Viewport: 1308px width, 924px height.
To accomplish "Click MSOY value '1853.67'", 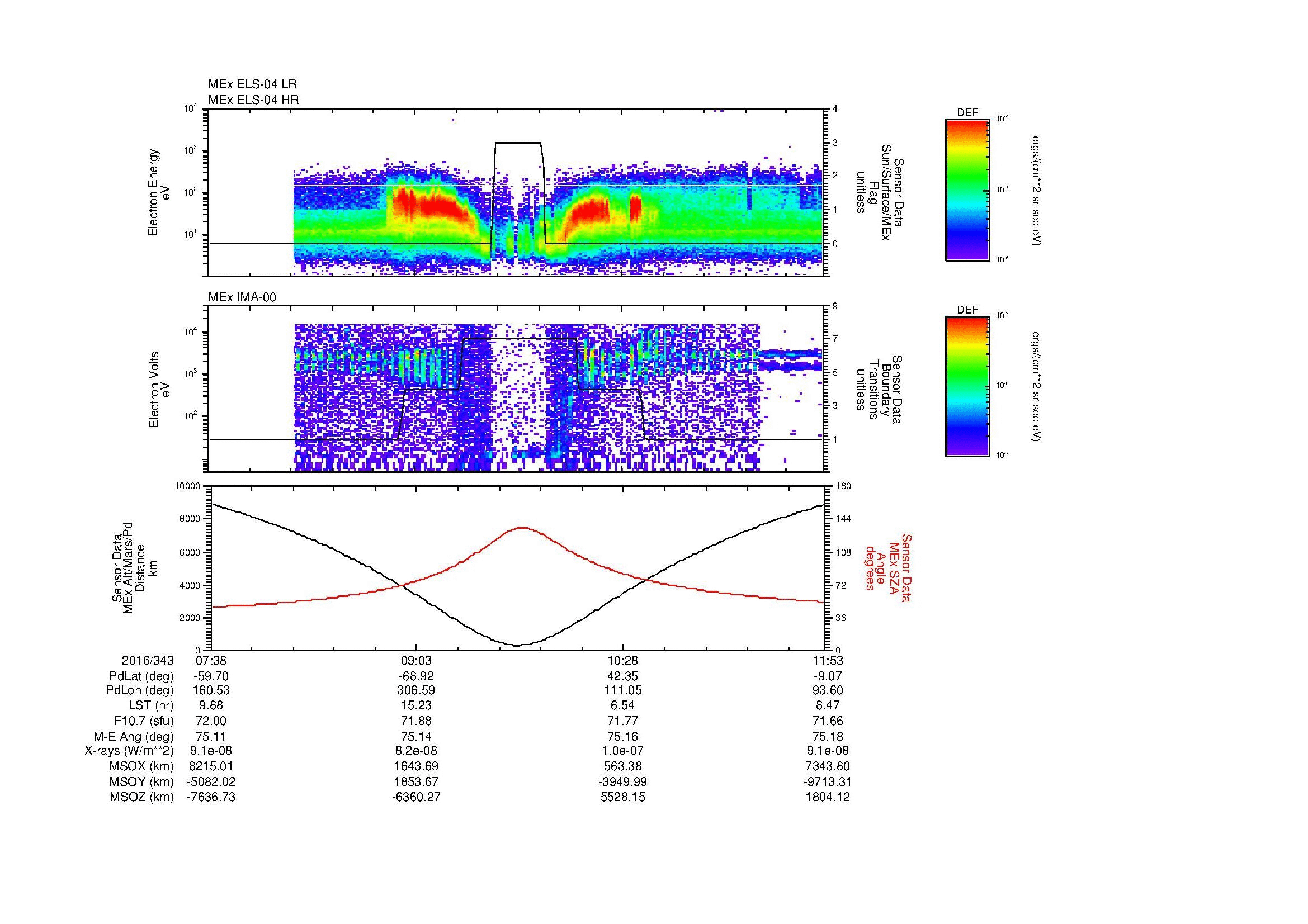I will [x=417, y=781].
